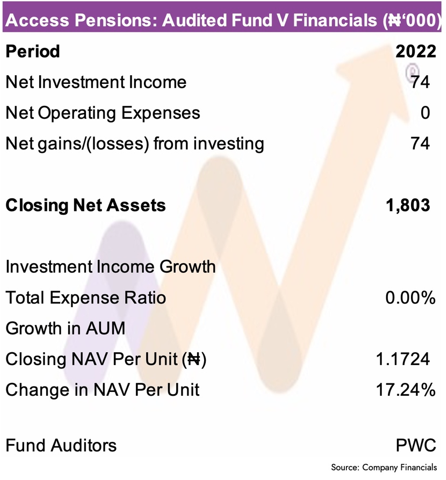Click the Source: Company Financials footnote
This screenshot has height=480, width=446.
point(384,468)
